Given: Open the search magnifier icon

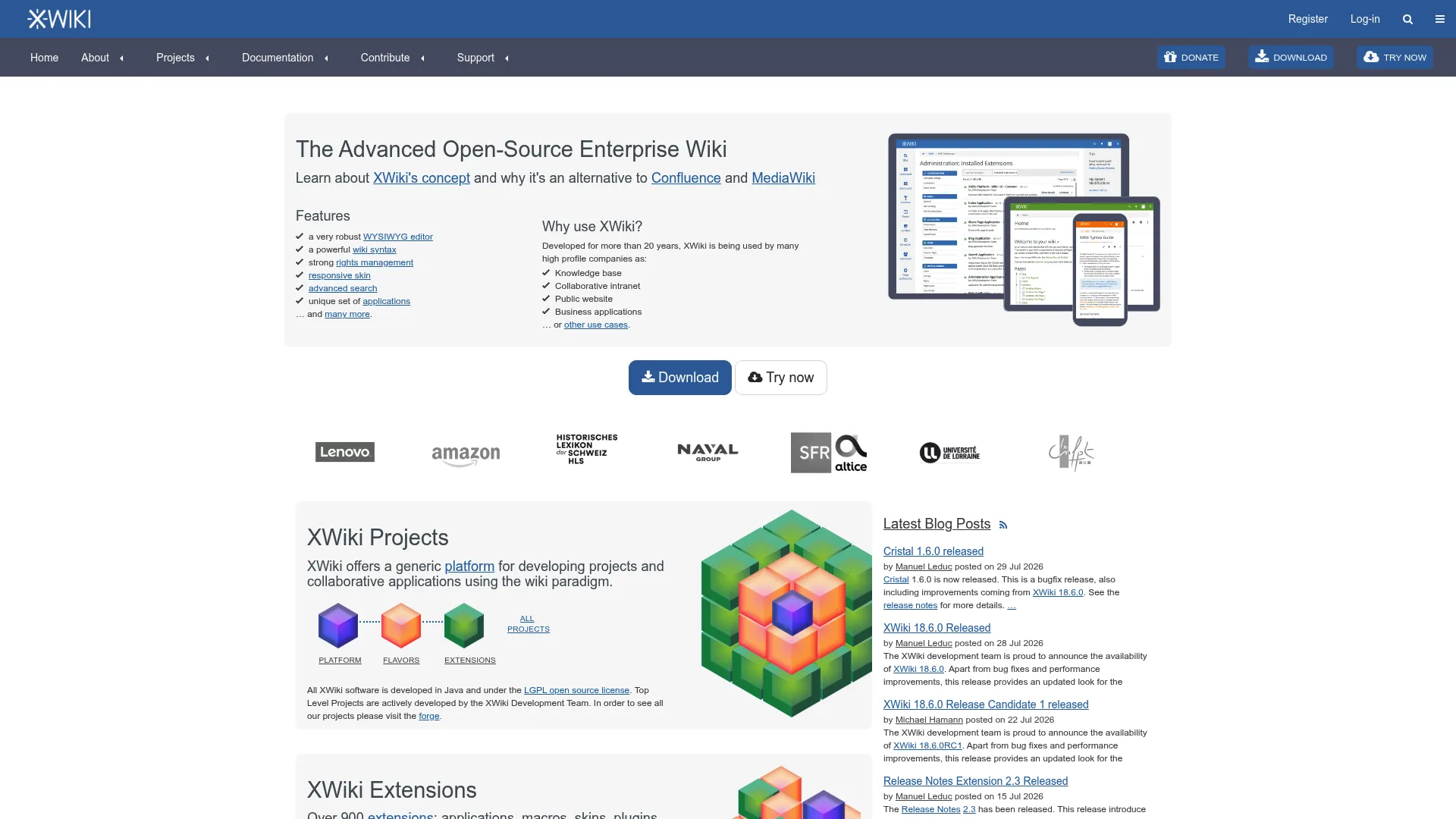Looking at the screenshot, I should [1407, 19].
